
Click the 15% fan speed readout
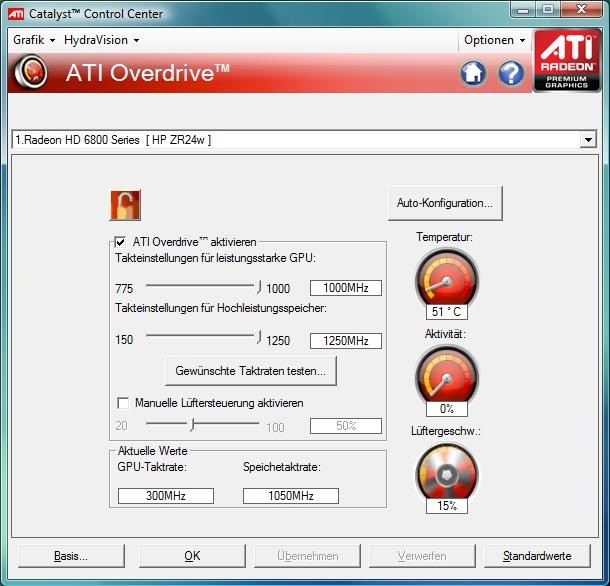[447, 506]
